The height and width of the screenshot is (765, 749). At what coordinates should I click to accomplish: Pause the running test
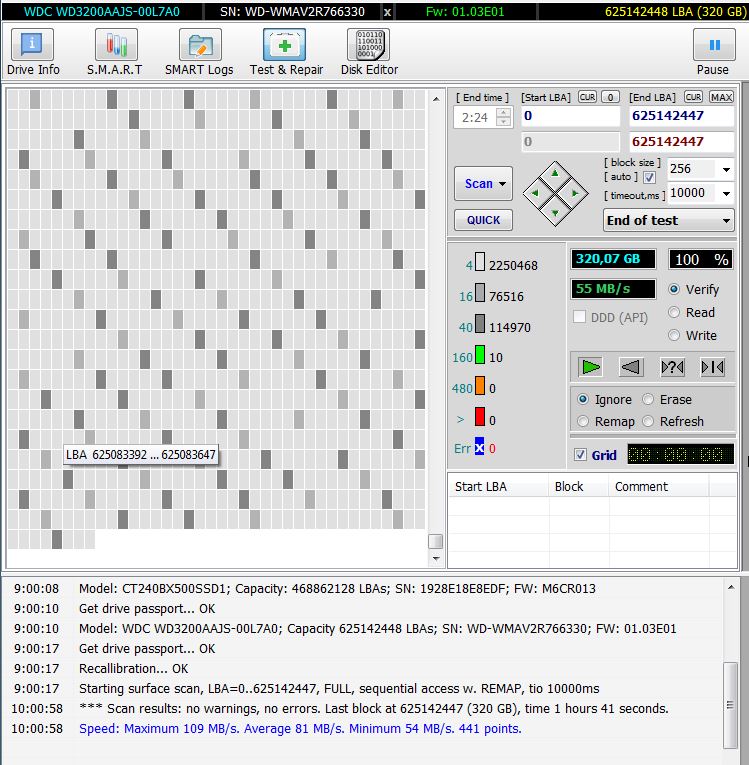713,52
